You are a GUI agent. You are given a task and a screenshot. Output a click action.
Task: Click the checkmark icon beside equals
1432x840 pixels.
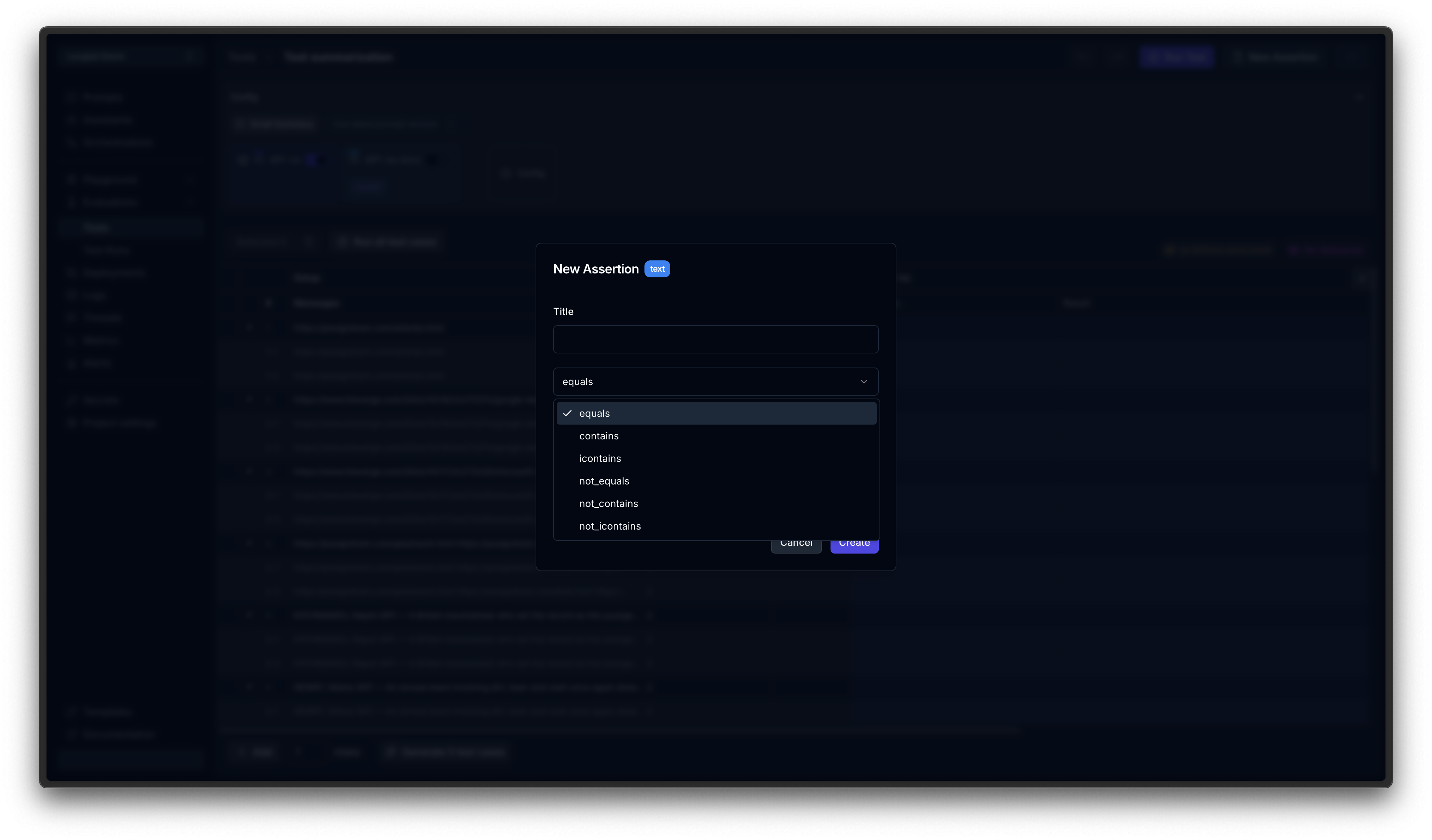(x=567, y=413)
